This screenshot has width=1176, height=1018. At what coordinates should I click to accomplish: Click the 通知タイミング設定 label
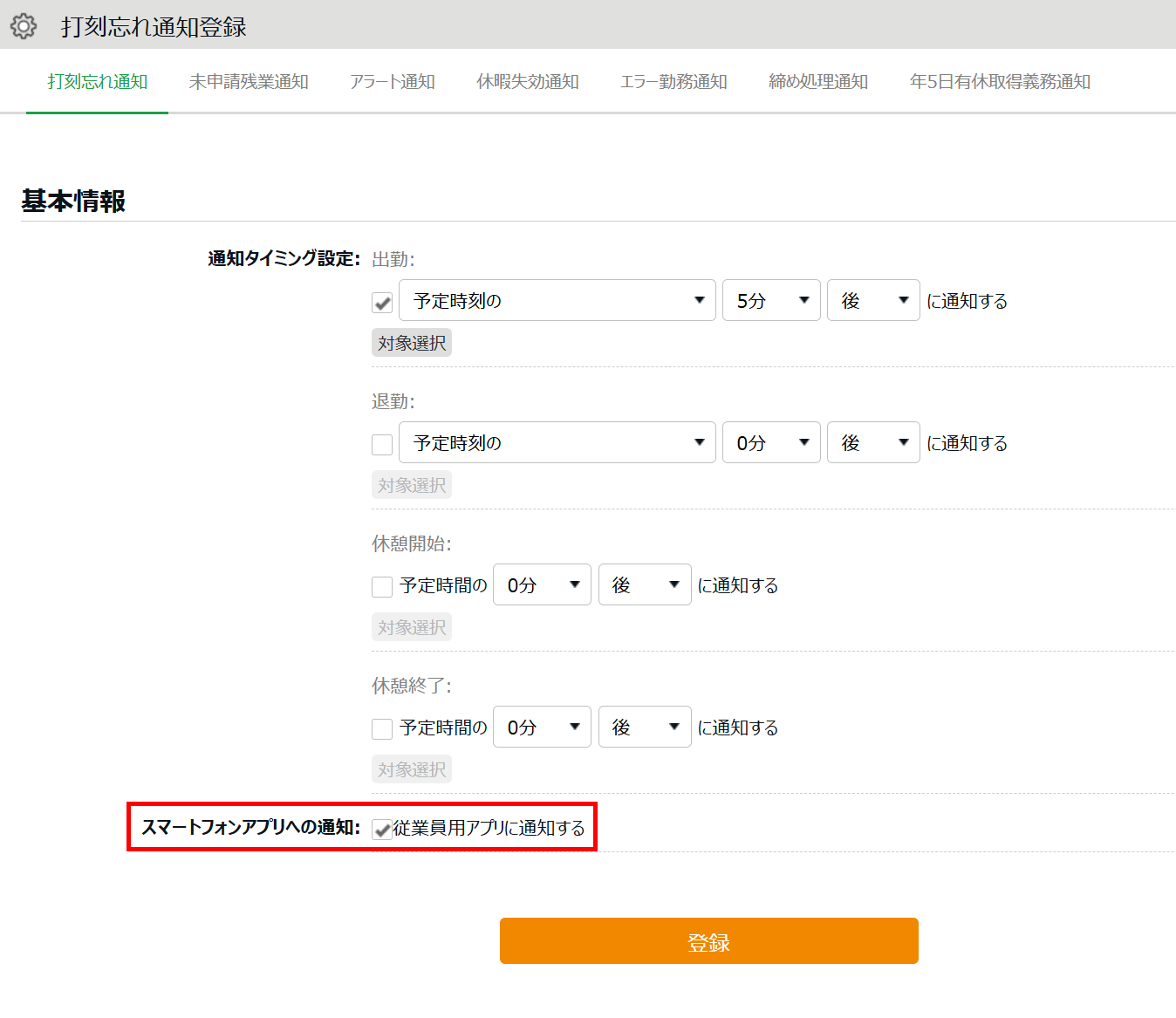point(284,259)
